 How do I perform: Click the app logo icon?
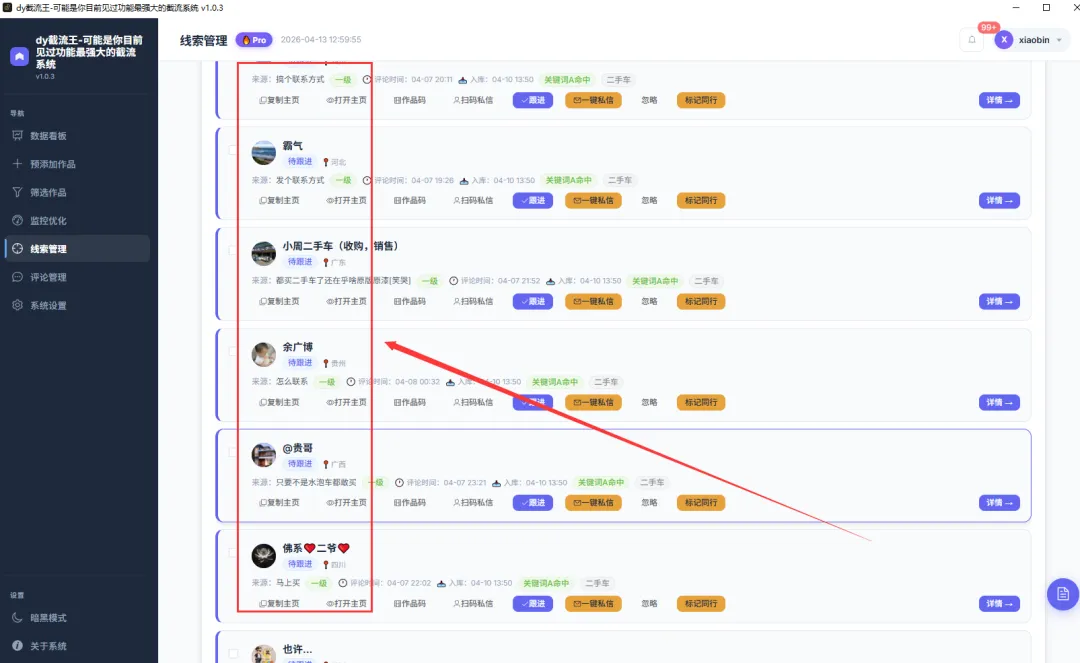[x=19, y=56]
